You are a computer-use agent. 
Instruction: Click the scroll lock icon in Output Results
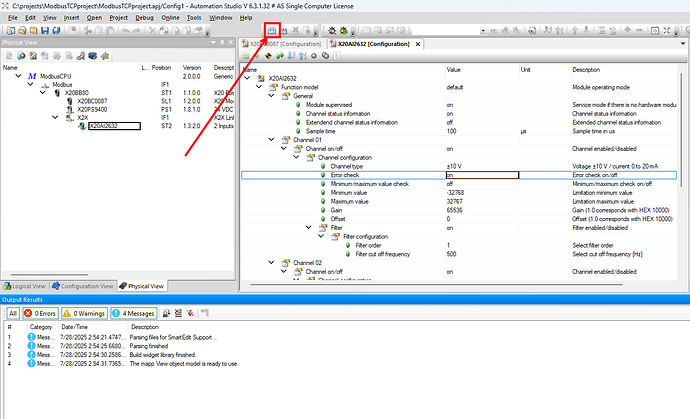(166, 313)
